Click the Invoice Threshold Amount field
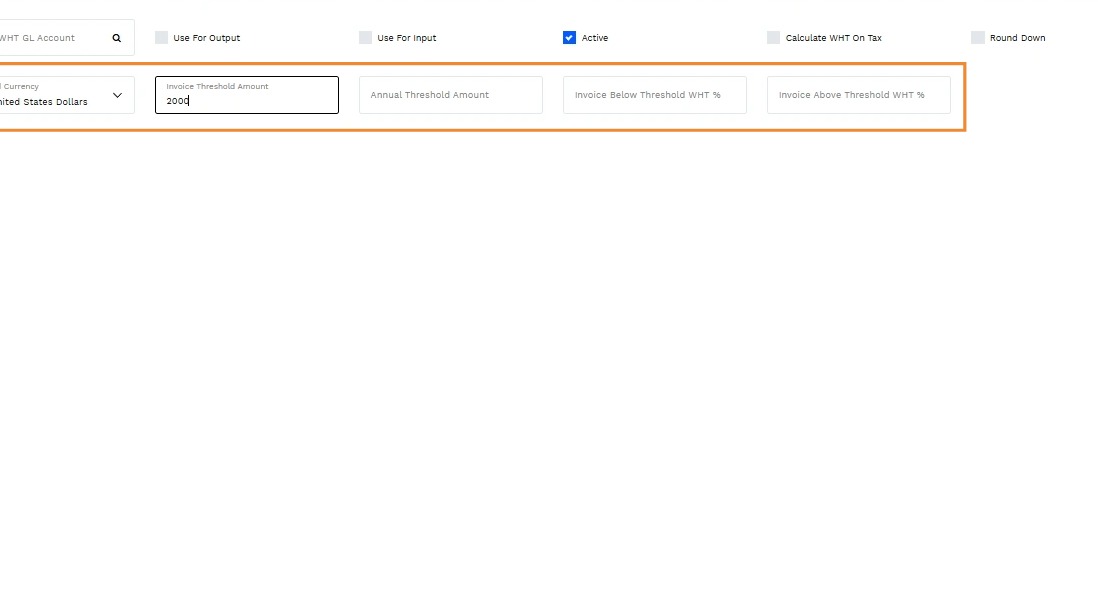The width and height of the screenshot is (1098, 613). point(246,95)
